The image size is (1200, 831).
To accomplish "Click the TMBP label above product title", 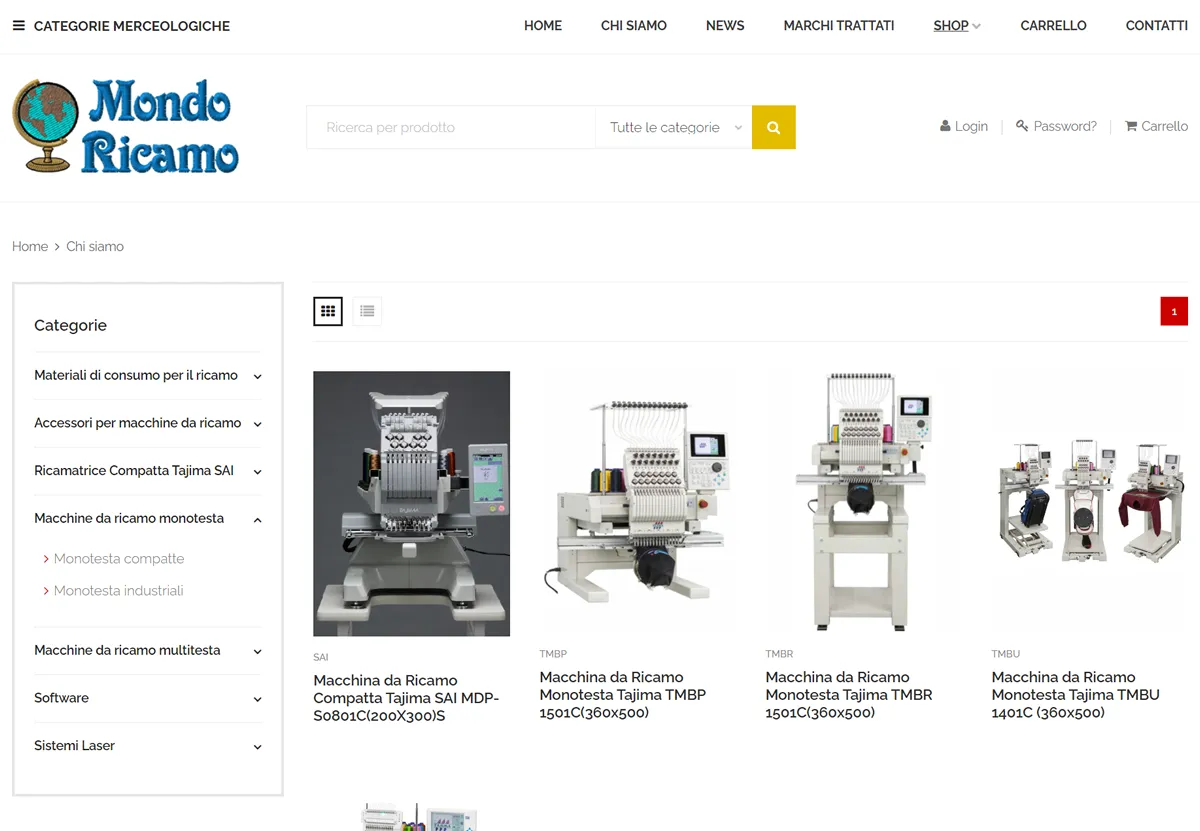I will tap(553, 654).
